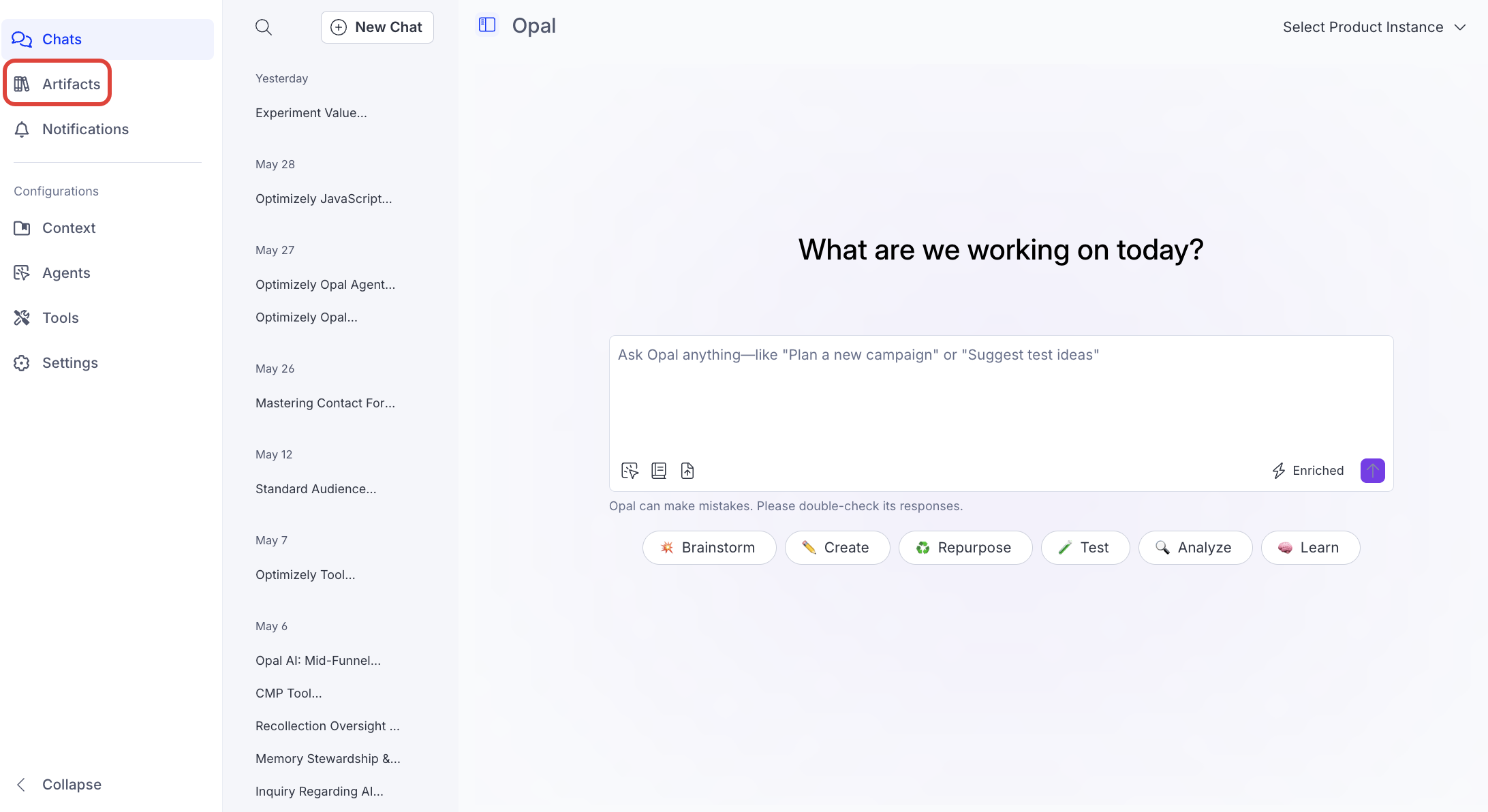Open chat 'Optimizely Opal Agent...'
The height and width of the screenshot is (812, 1488).
click(x=325, y=285)
